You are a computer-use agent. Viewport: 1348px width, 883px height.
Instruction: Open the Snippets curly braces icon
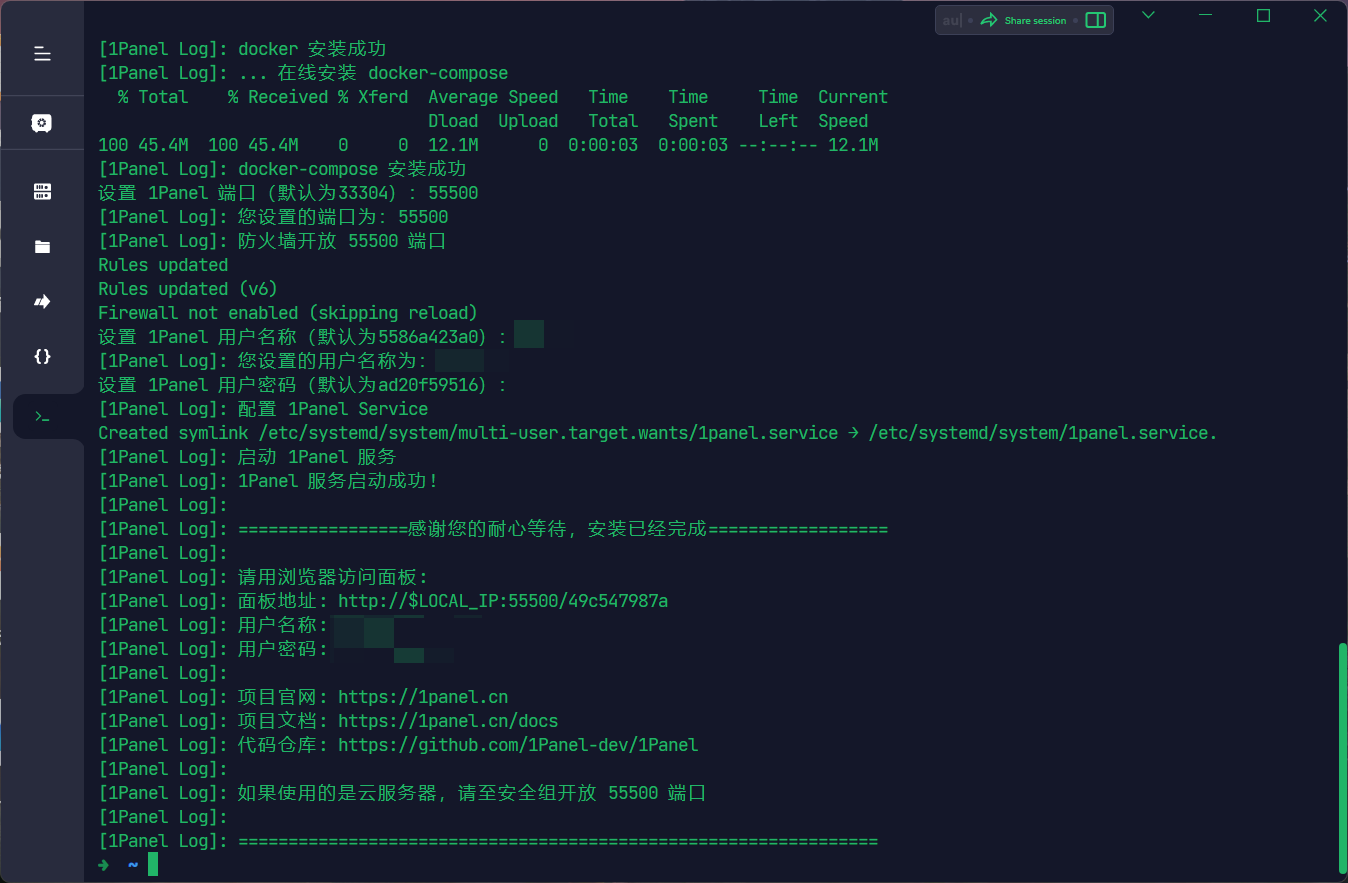42,356
